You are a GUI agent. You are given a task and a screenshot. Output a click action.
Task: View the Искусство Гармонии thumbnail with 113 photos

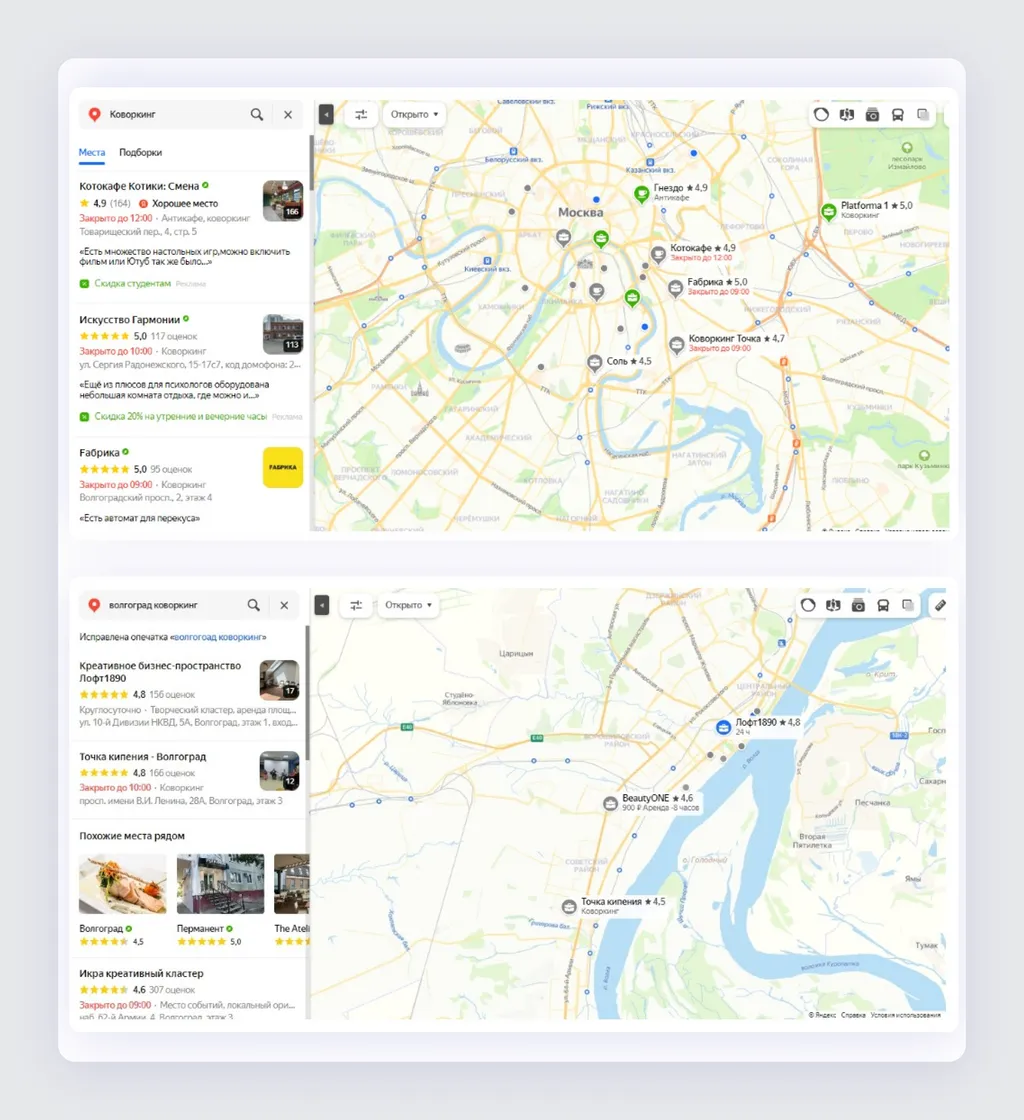[x=283, y=334]
